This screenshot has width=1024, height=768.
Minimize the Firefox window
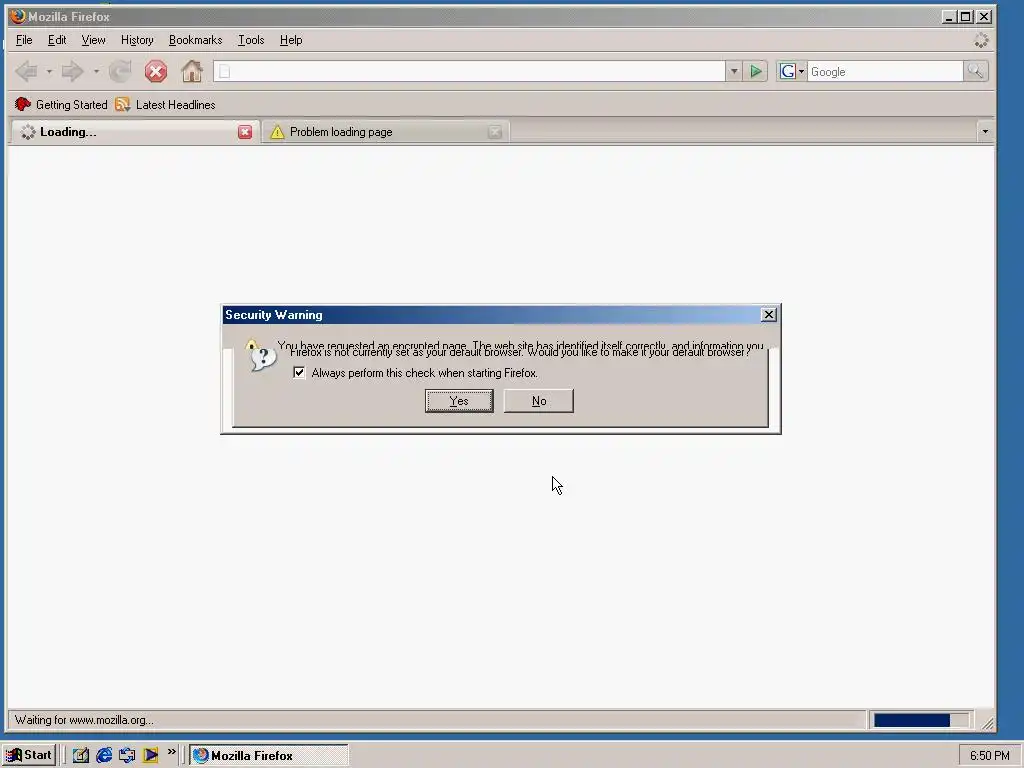[x=949, y=16]
